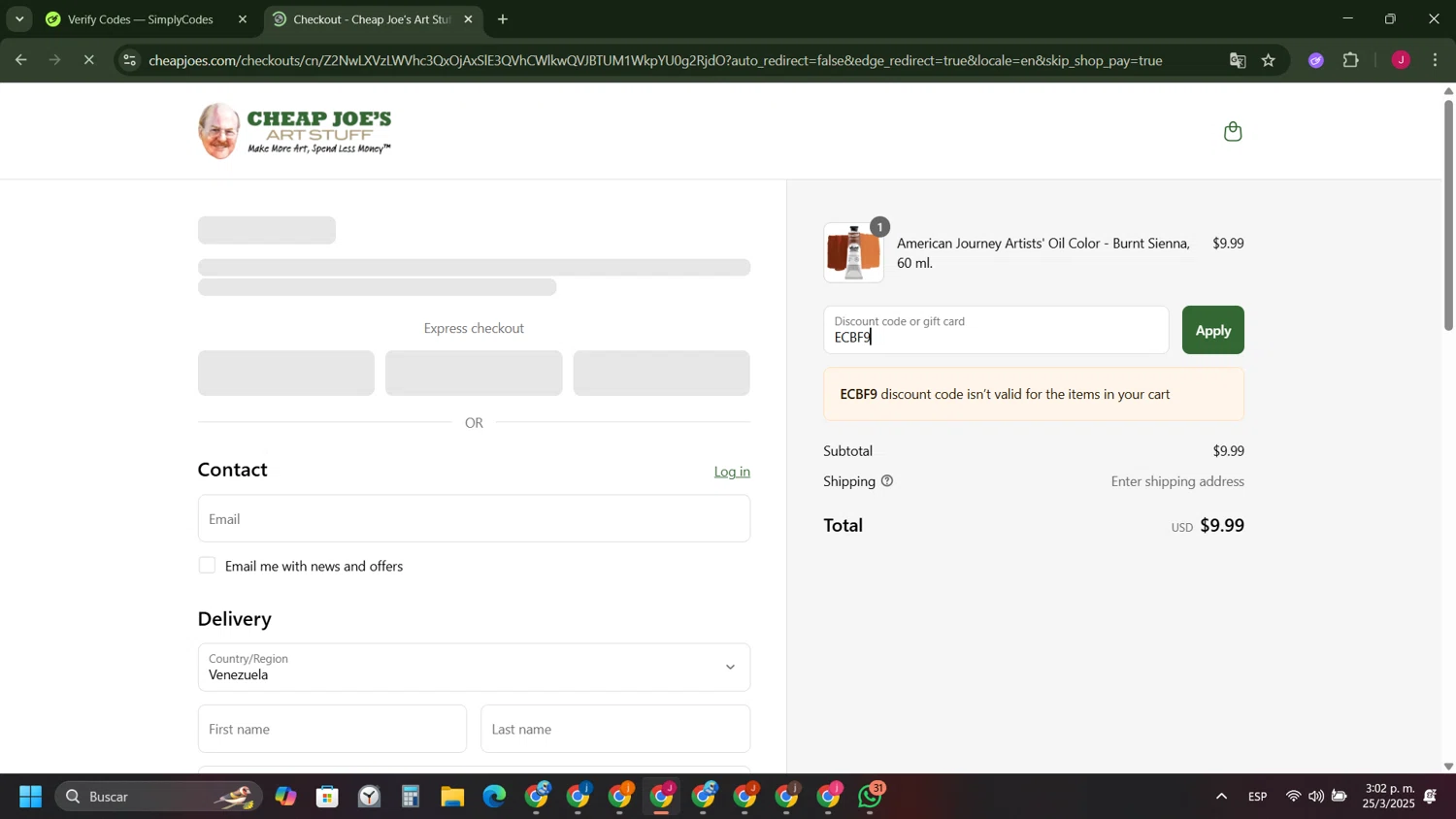Open File Explorer from the taskbar
The width and height of the screenshot is (1456, 819).
point(452,797)
